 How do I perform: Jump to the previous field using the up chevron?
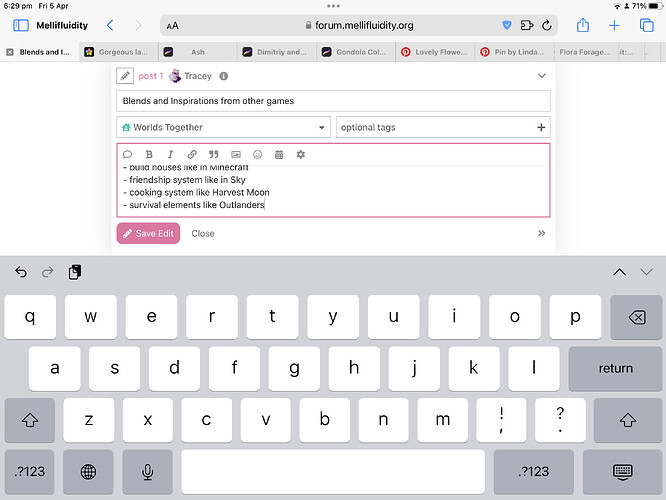619,272
